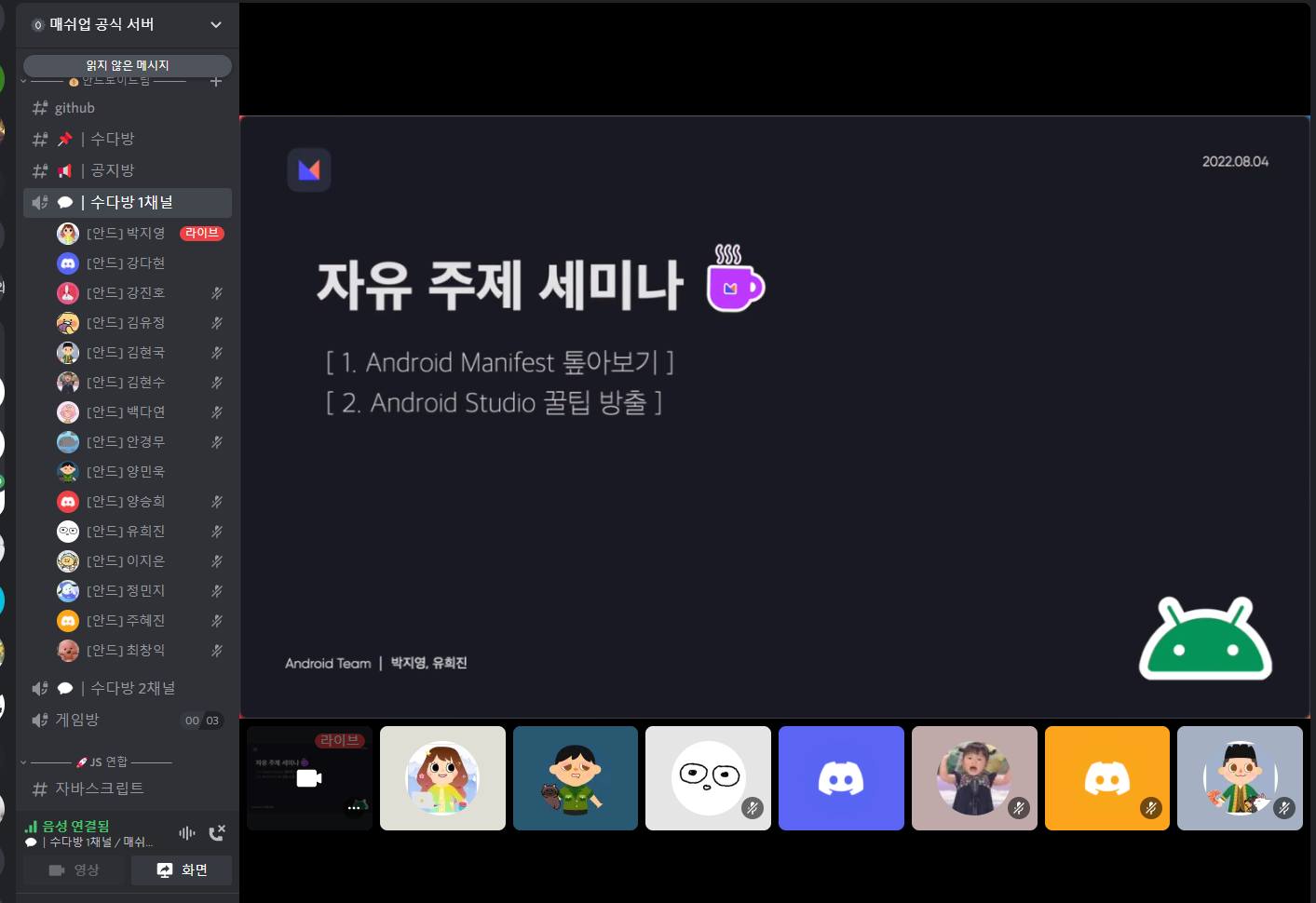Select user [안드] 김현국 in voice list
Viewport: 1316px width, 903px height.
click(141, 352)
